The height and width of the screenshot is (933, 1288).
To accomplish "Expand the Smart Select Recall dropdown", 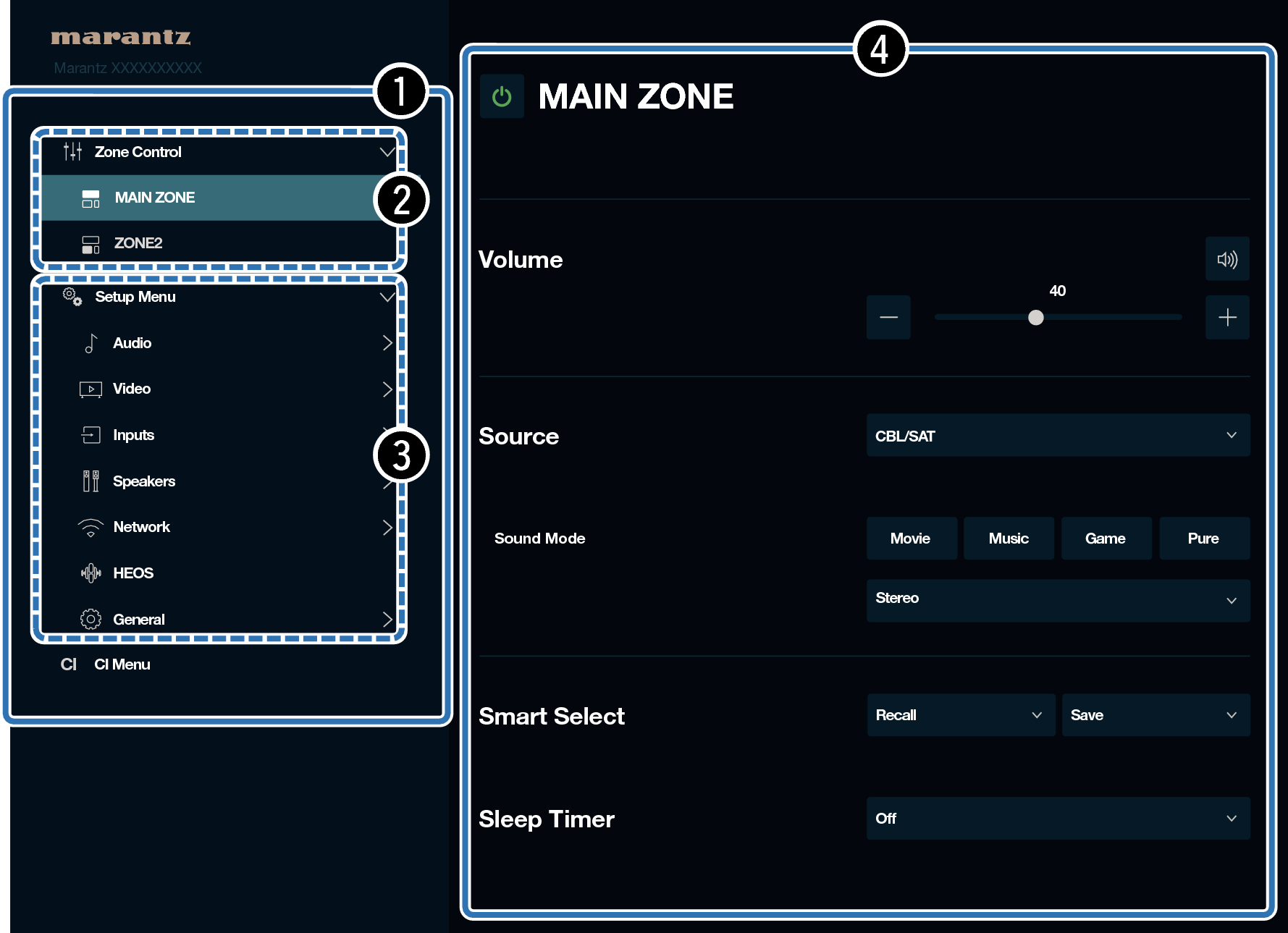I will (x=960, y=715).
